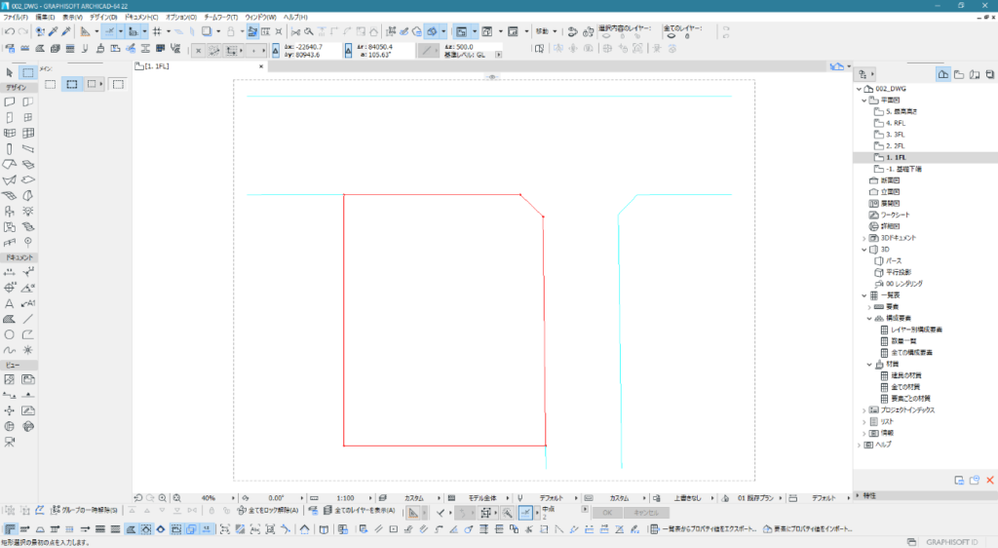Open the 0.00° orientation dropdown arrow

coord(301,498)
